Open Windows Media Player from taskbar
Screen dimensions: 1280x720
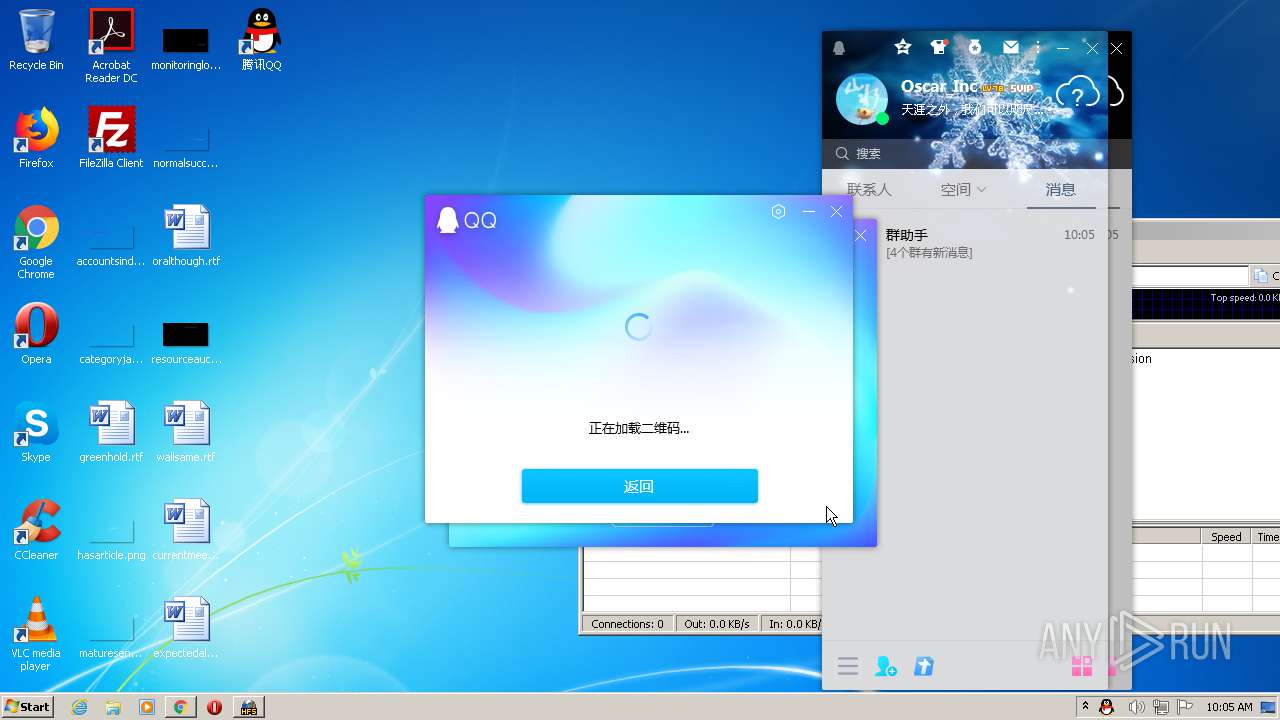pyautogui.click(x=147, y=707)
